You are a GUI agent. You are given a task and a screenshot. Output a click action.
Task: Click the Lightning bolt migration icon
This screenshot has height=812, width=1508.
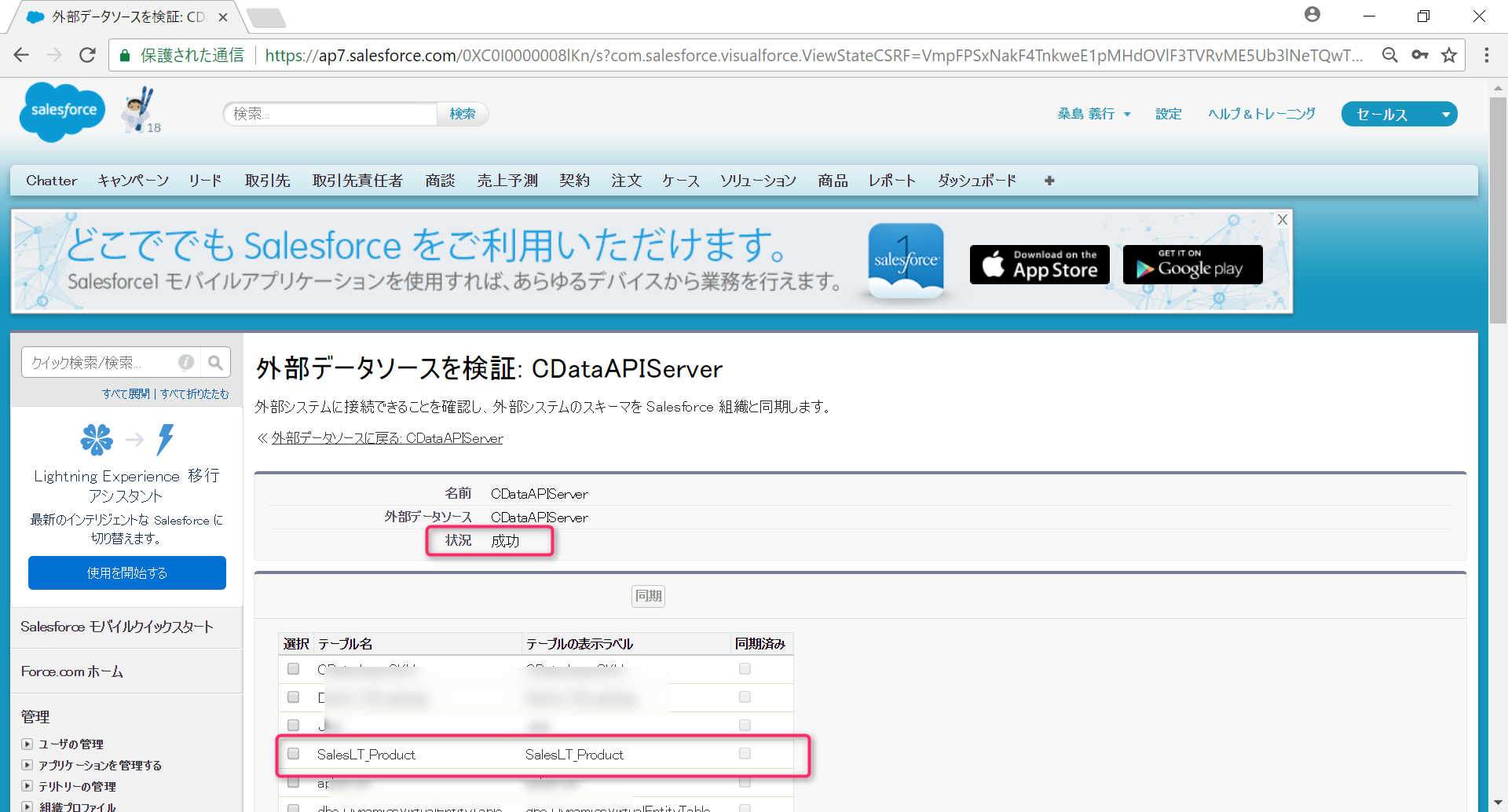coord(165,440)
